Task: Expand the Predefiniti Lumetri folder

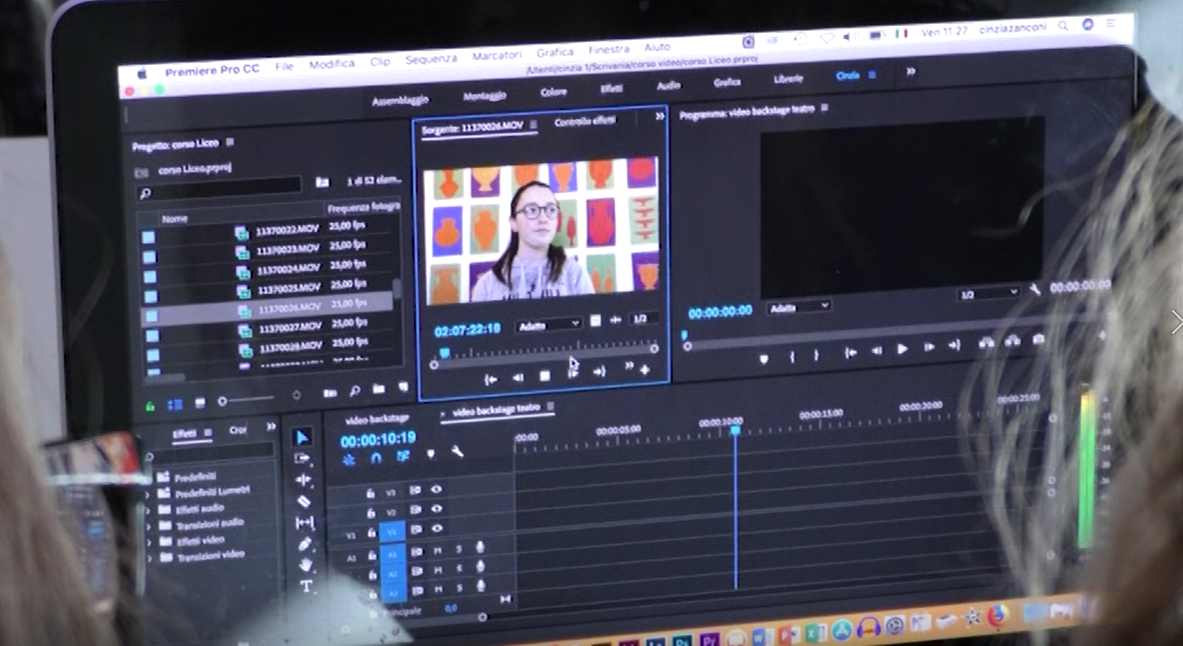Action: 149,496
